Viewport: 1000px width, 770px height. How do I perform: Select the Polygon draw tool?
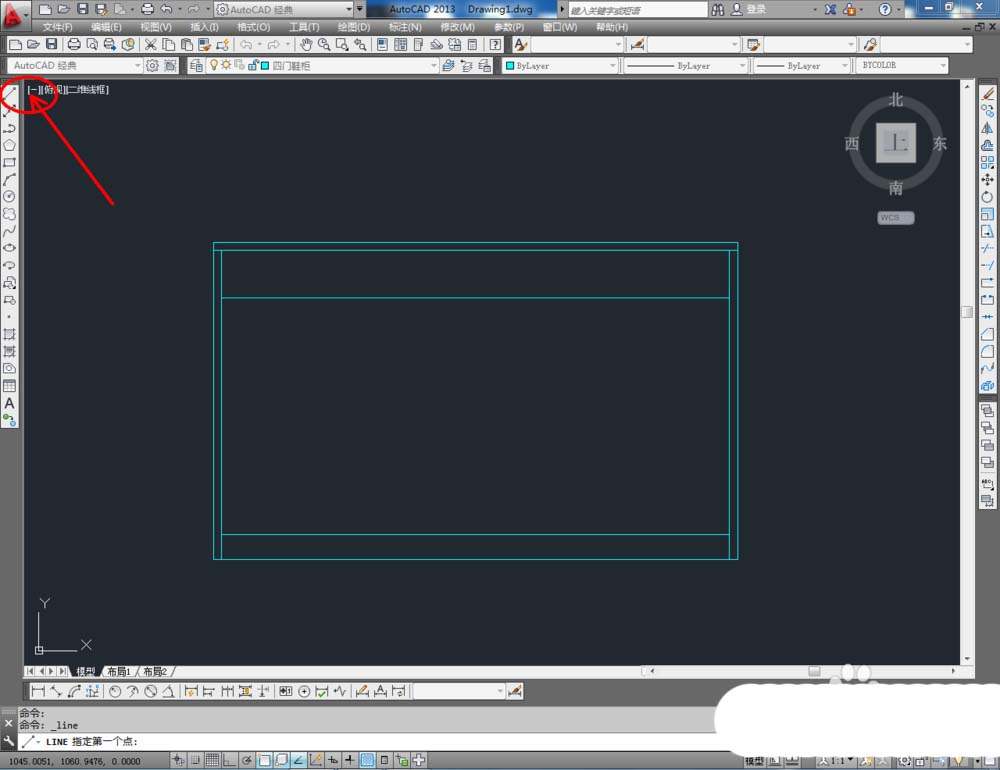coord(9,145)
